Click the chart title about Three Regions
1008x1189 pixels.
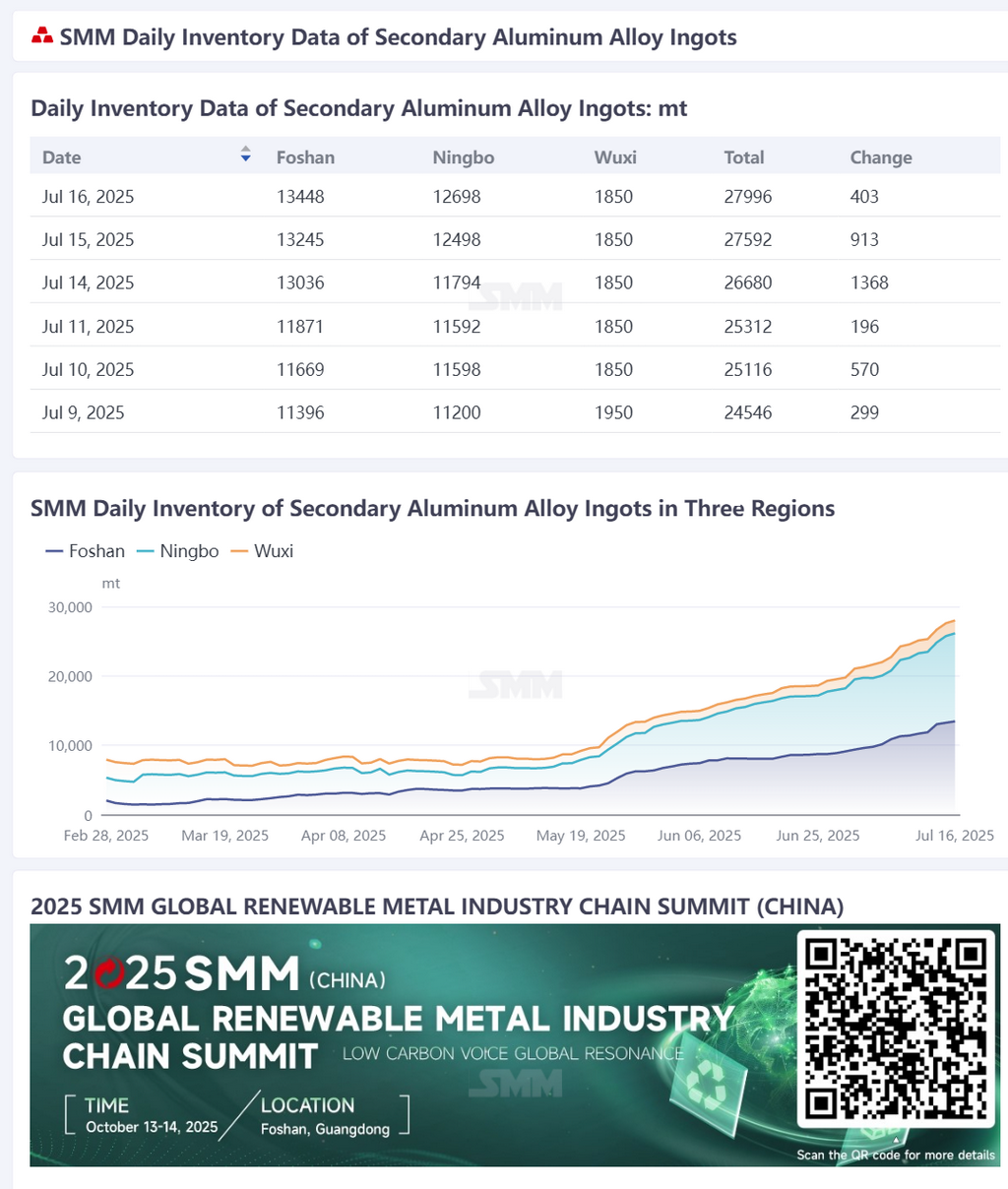pyautogui.click(x=432, y=509)
